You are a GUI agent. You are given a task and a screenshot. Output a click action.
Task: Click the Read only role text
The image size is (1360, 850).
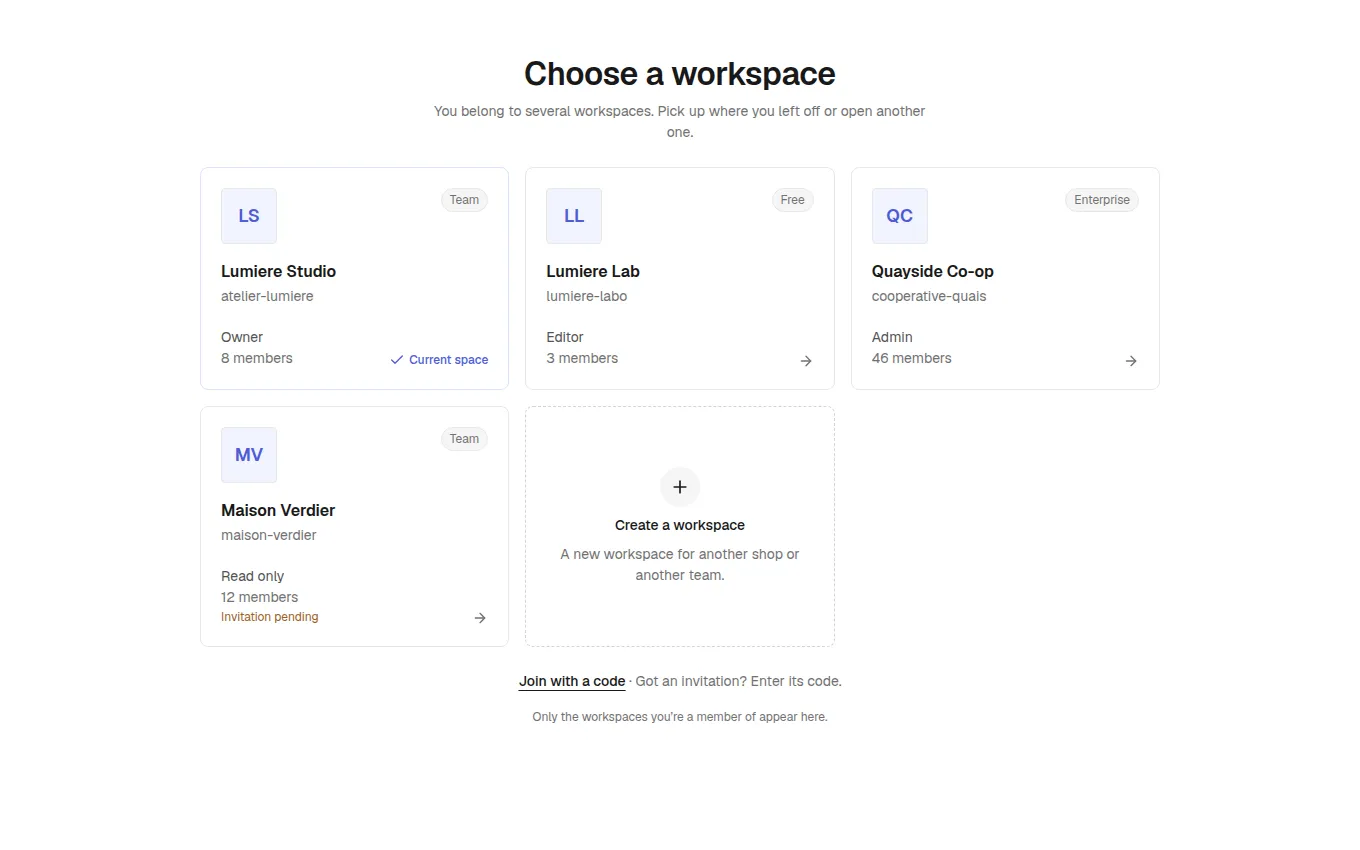(253, 576)
